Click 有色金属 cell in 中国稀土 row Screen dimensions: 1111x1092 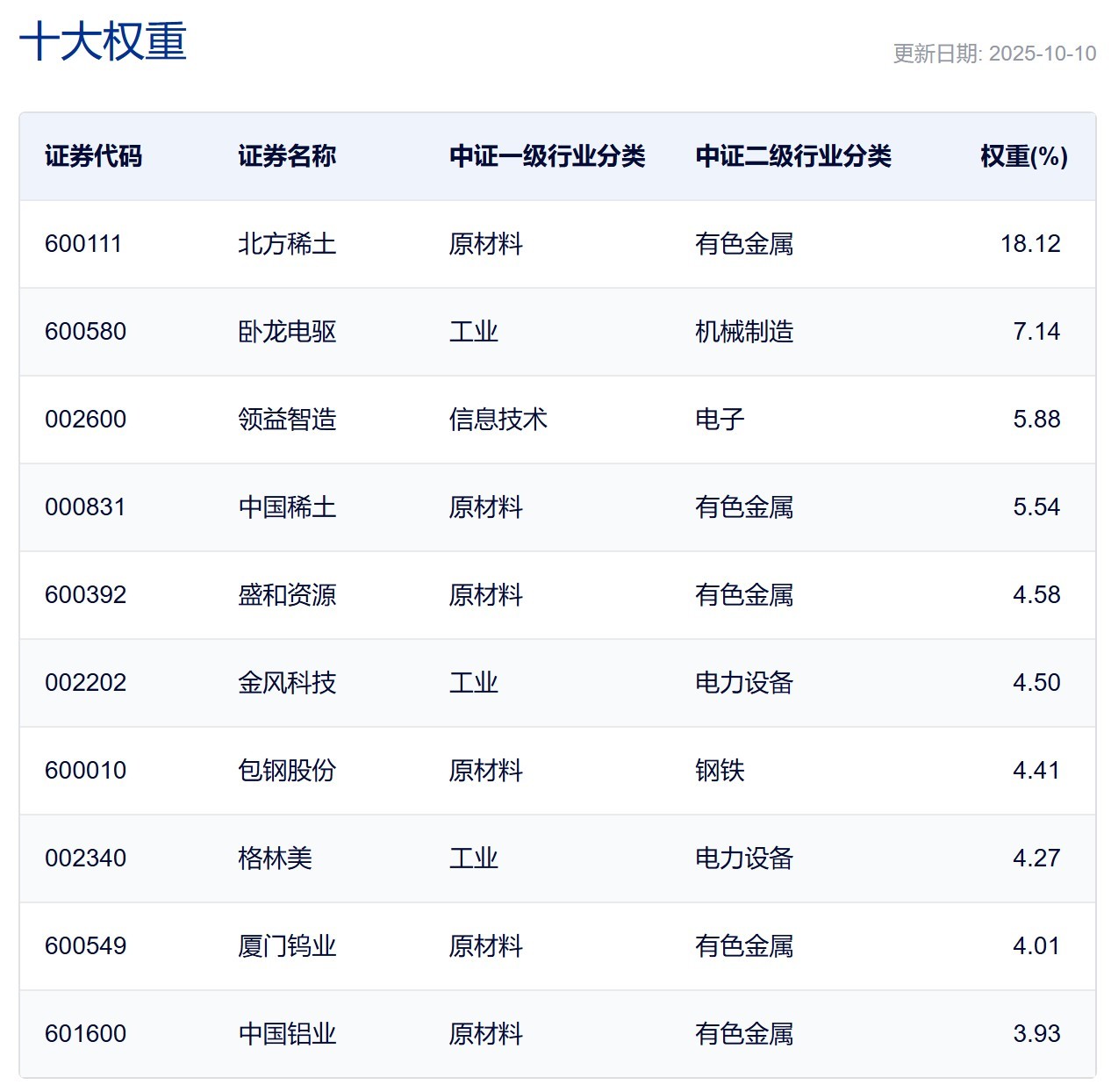744,507
